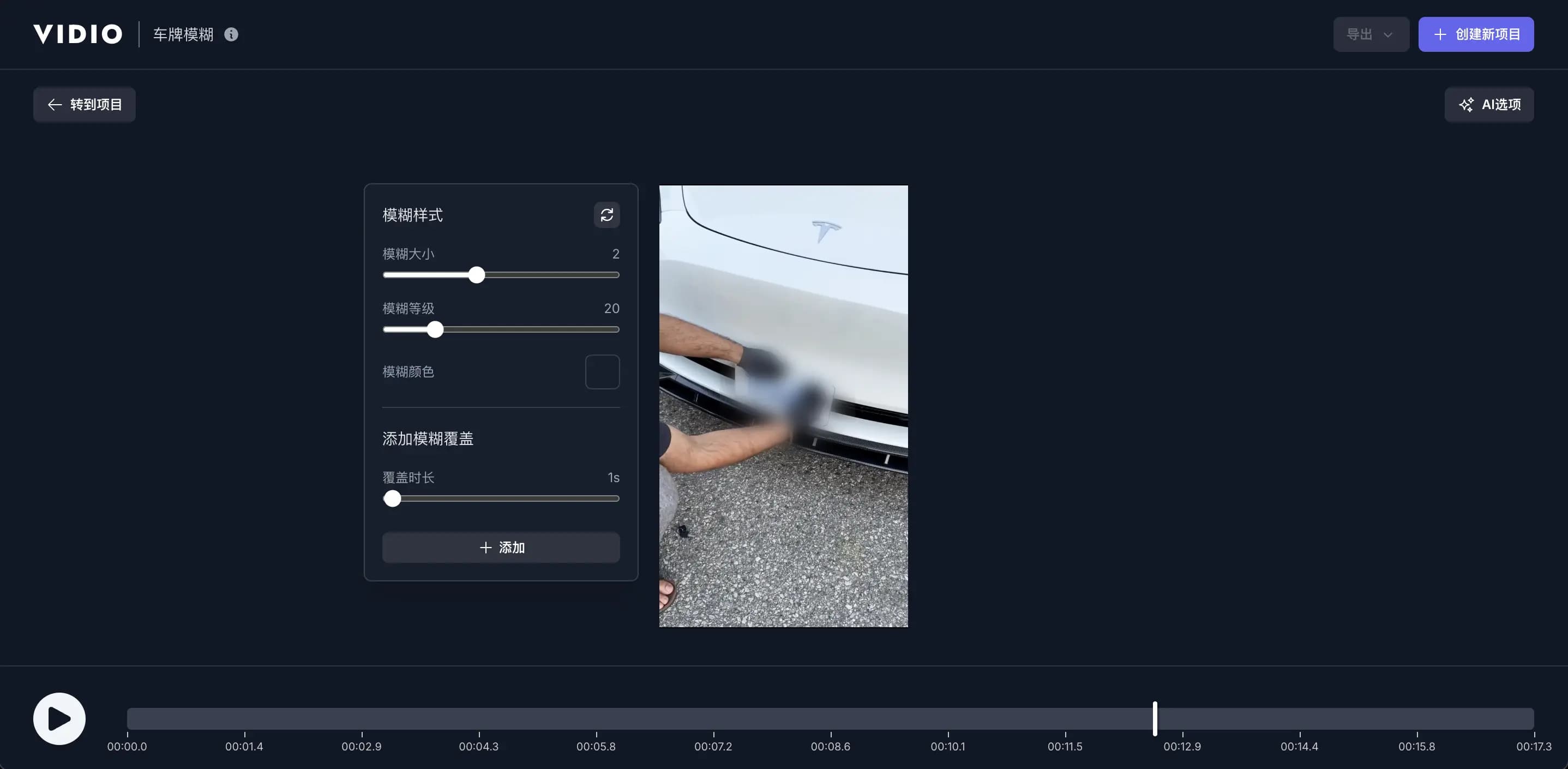The width and height of the screenshot is (1568, 769).
Task: Click 转到项目 to return to projects
Action: coord(84,104)
